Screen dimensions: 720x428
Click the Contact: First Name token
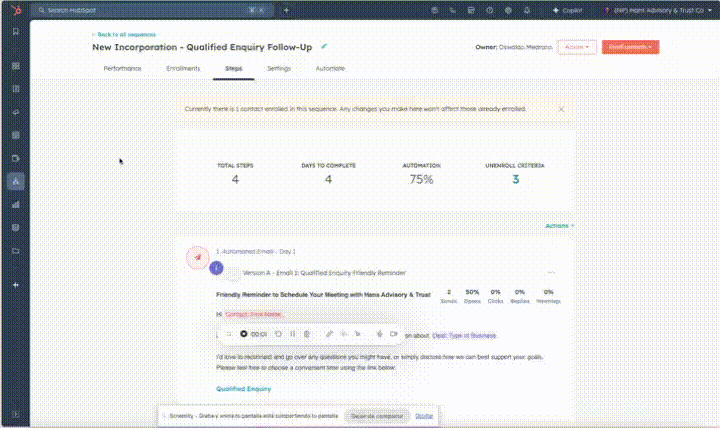(x=253, y=314)
